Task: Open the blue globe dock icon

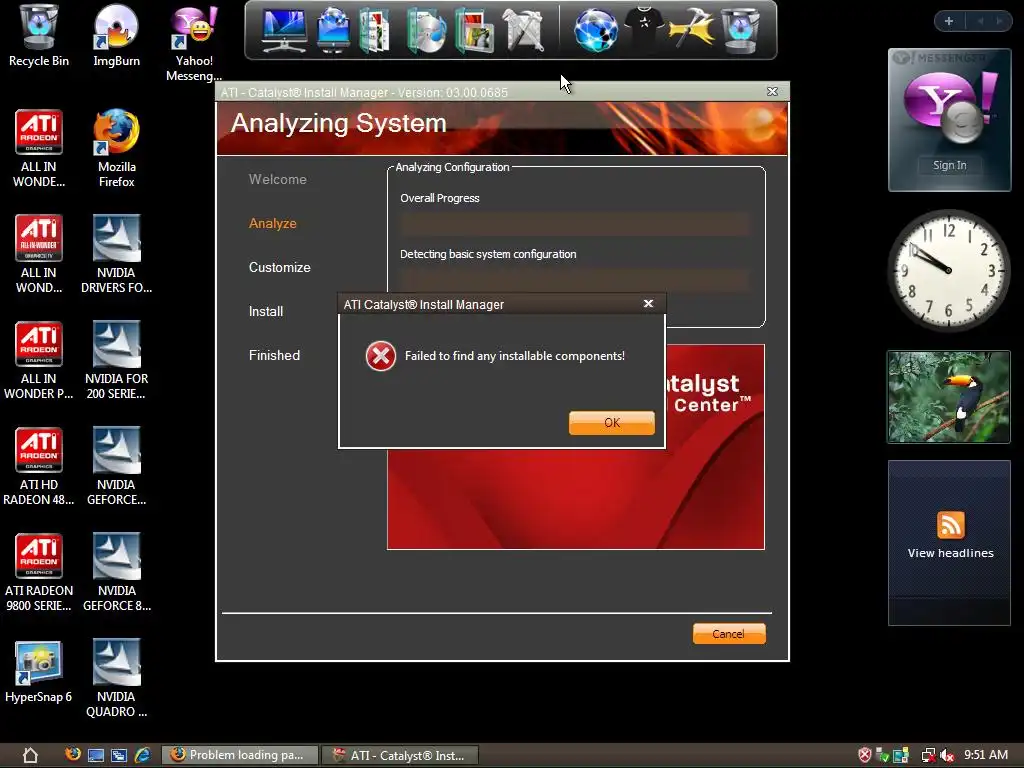Action: pos(596,30)
